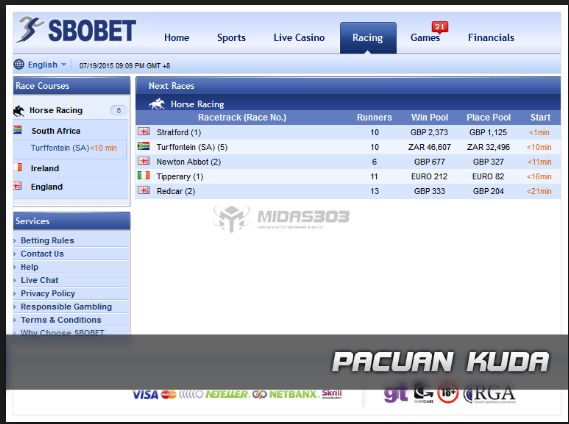Open the Sports tab
This screenshot has width=569, height=424.
tap(231, 38)
